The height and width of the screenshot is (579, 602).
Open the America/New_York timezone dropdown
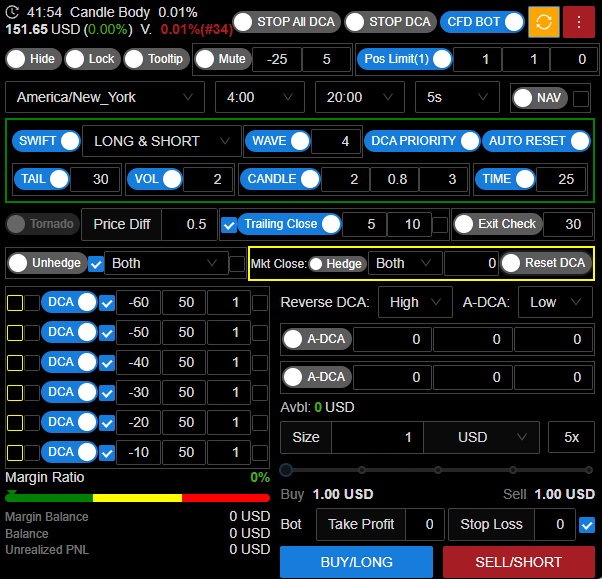tap(106, 98)
